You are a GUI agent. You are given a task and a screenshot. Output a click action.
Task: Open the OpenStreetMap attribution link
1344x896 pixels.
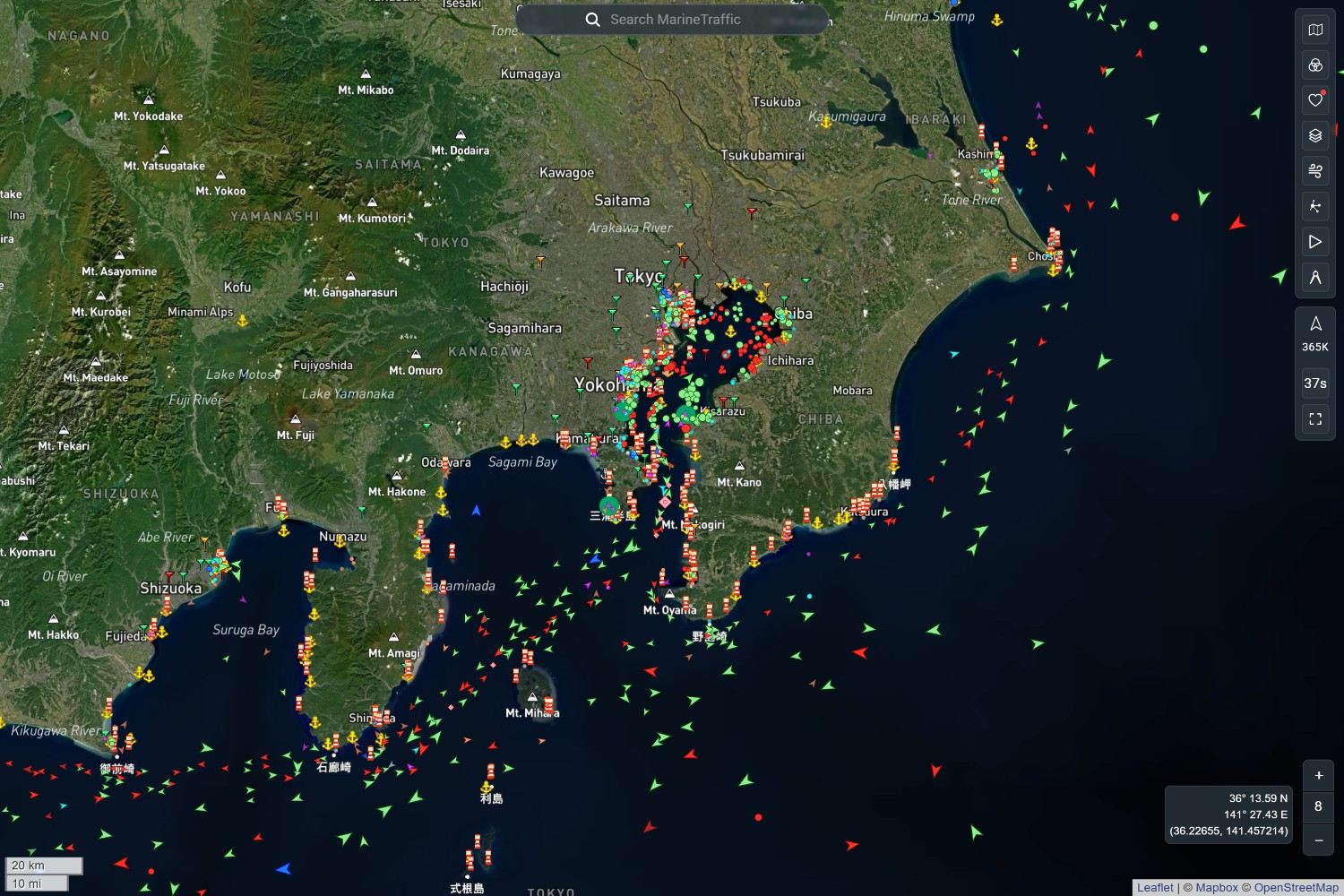click(x=1296, y=888)
